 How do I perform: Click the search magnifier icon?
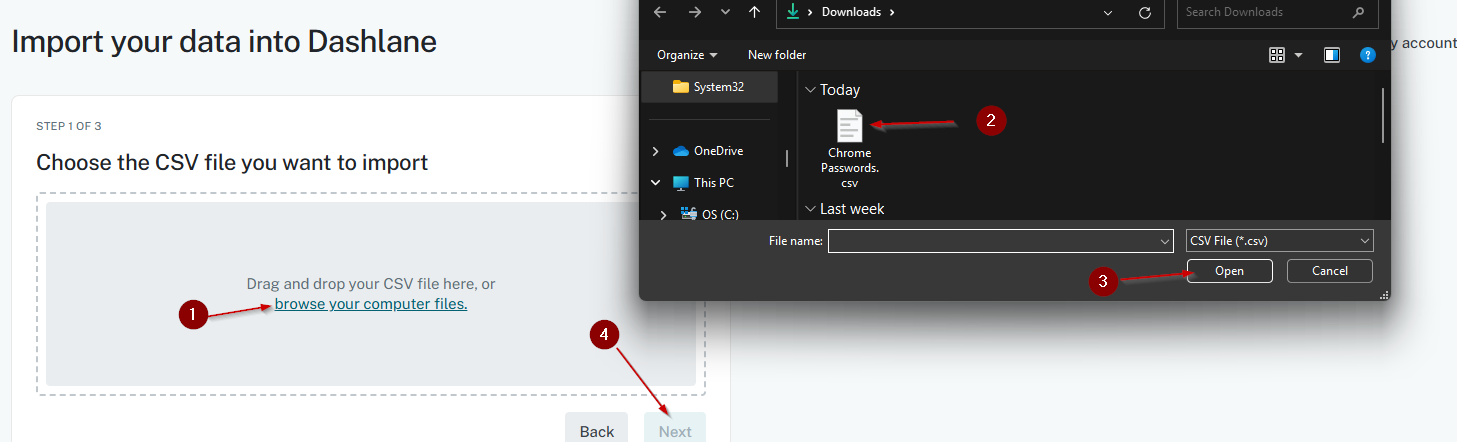tap(1358, 13)
